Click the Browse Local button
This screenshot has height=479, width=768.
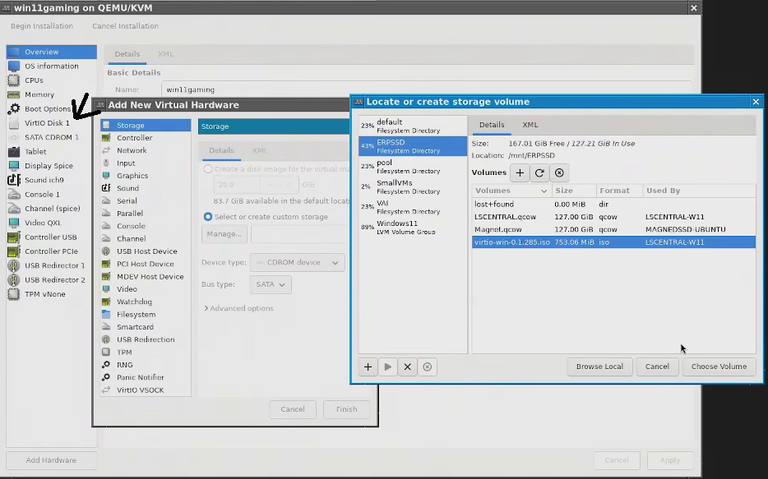(600, 367)
